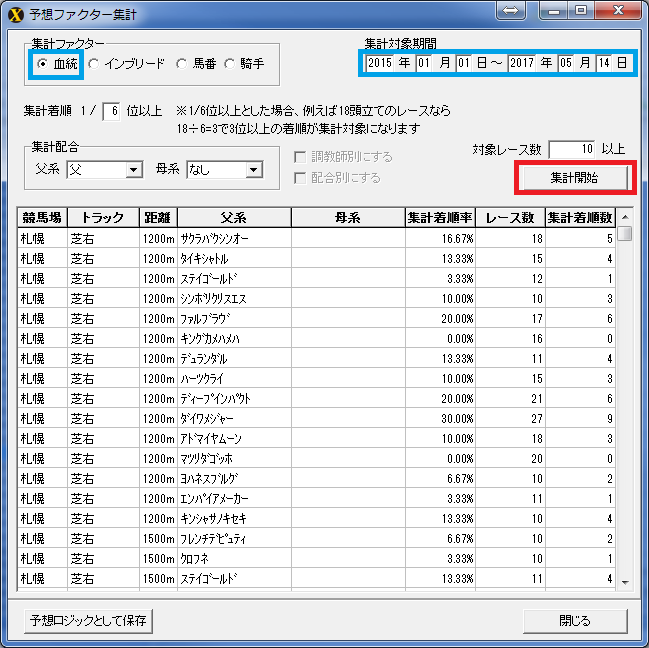
Task: Click the start year field 2015
Action: (380, 63)
